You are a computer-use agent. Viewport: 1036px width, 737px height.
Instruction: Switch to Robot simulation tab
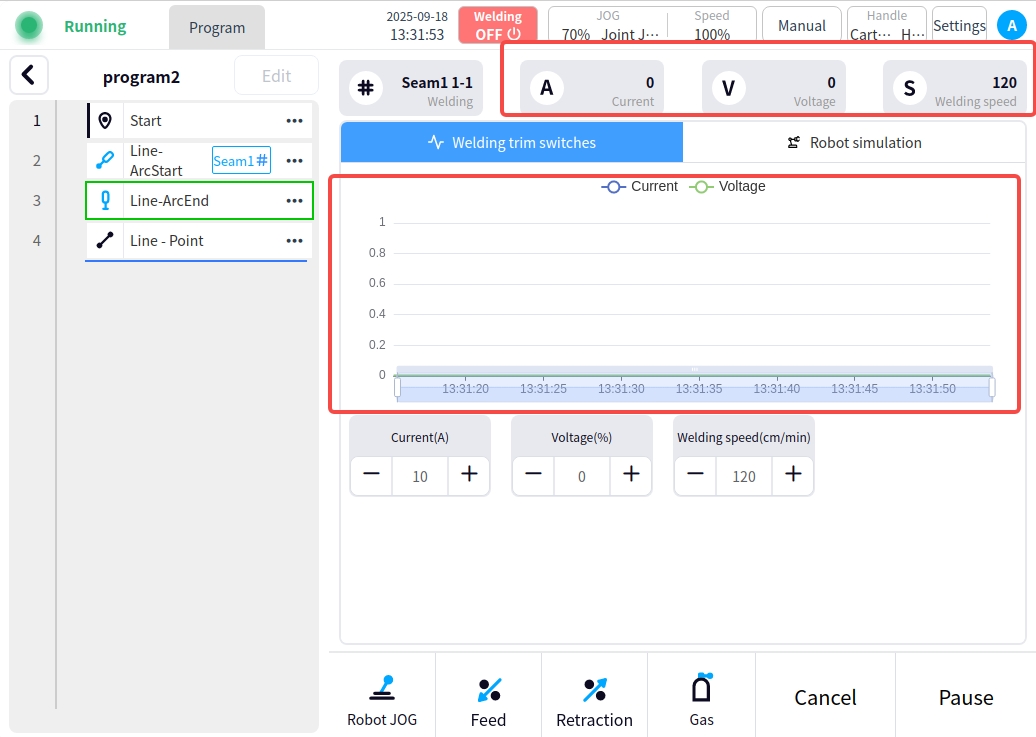coord(854,143)
